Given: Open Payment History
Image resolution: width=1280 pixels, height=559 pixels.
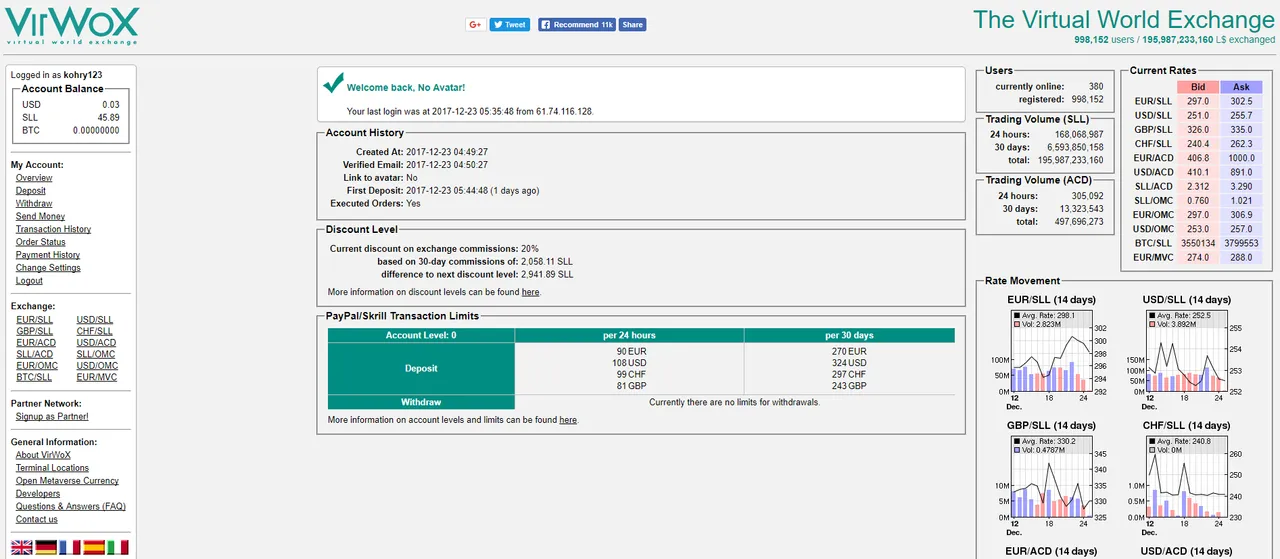Looking at the screenshot, I should click(48, 256).
